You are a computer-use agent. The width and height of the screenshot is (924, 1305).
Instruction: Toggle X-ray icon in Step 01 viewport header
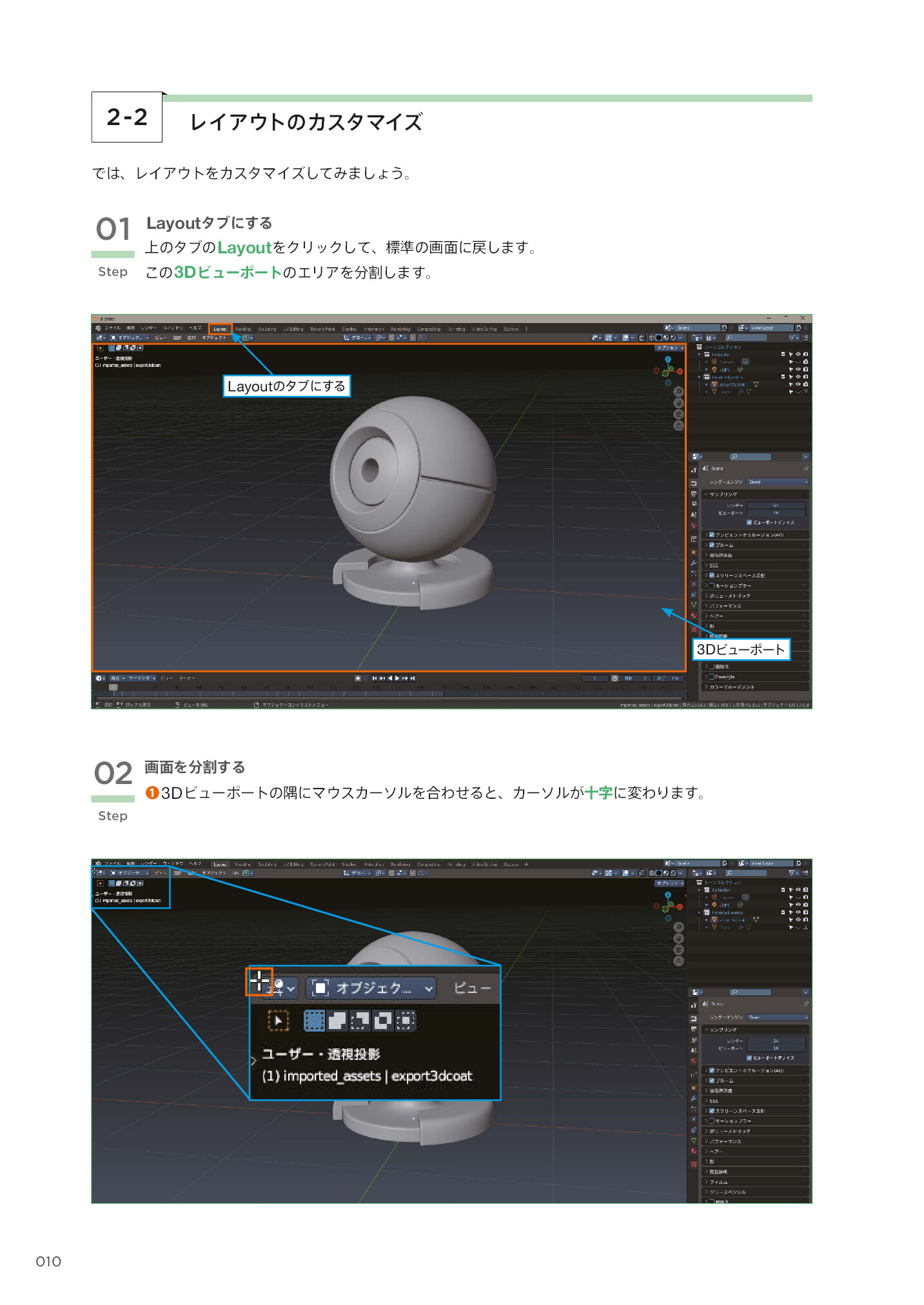642,338
